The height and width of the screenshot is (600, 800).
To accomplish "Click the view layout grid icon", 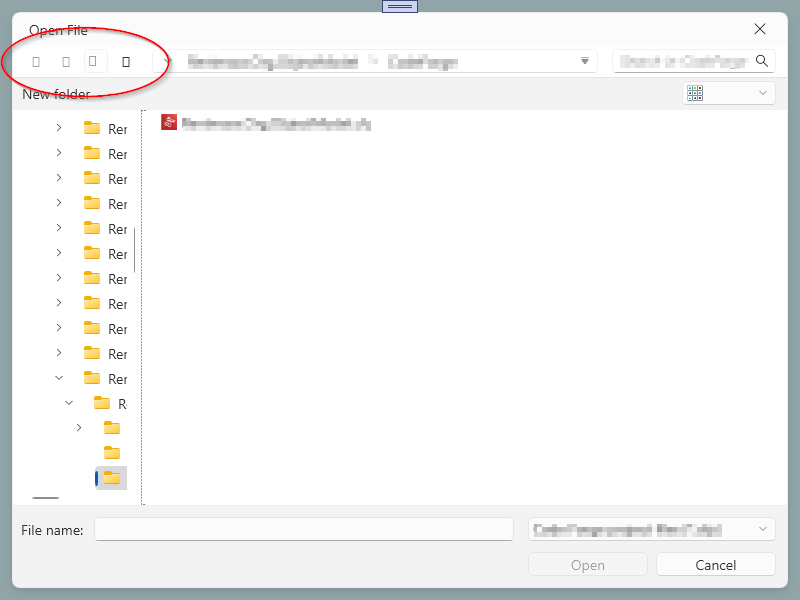I will 696,93.
